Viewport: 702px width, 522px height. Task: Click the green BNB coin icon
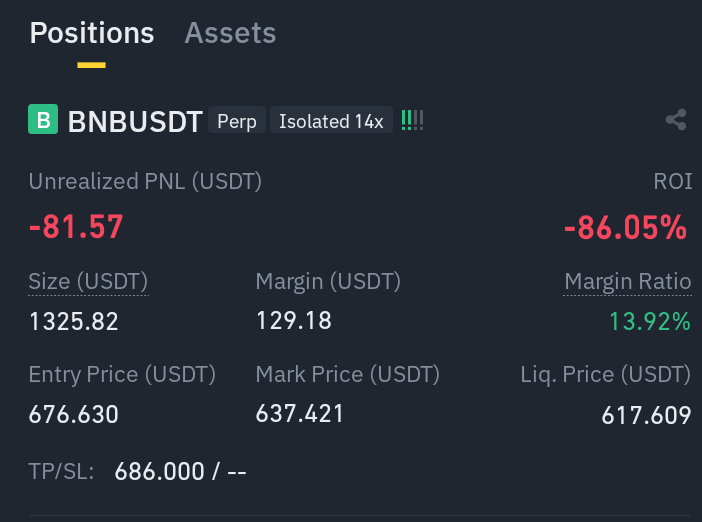[43, 119]
